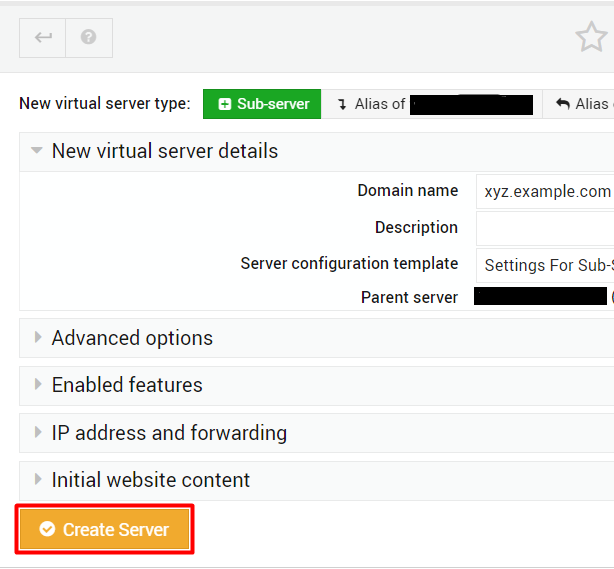Open Server configuration template dropdown
The width and height of the screenshot is (614, 569).
(545, 265)
